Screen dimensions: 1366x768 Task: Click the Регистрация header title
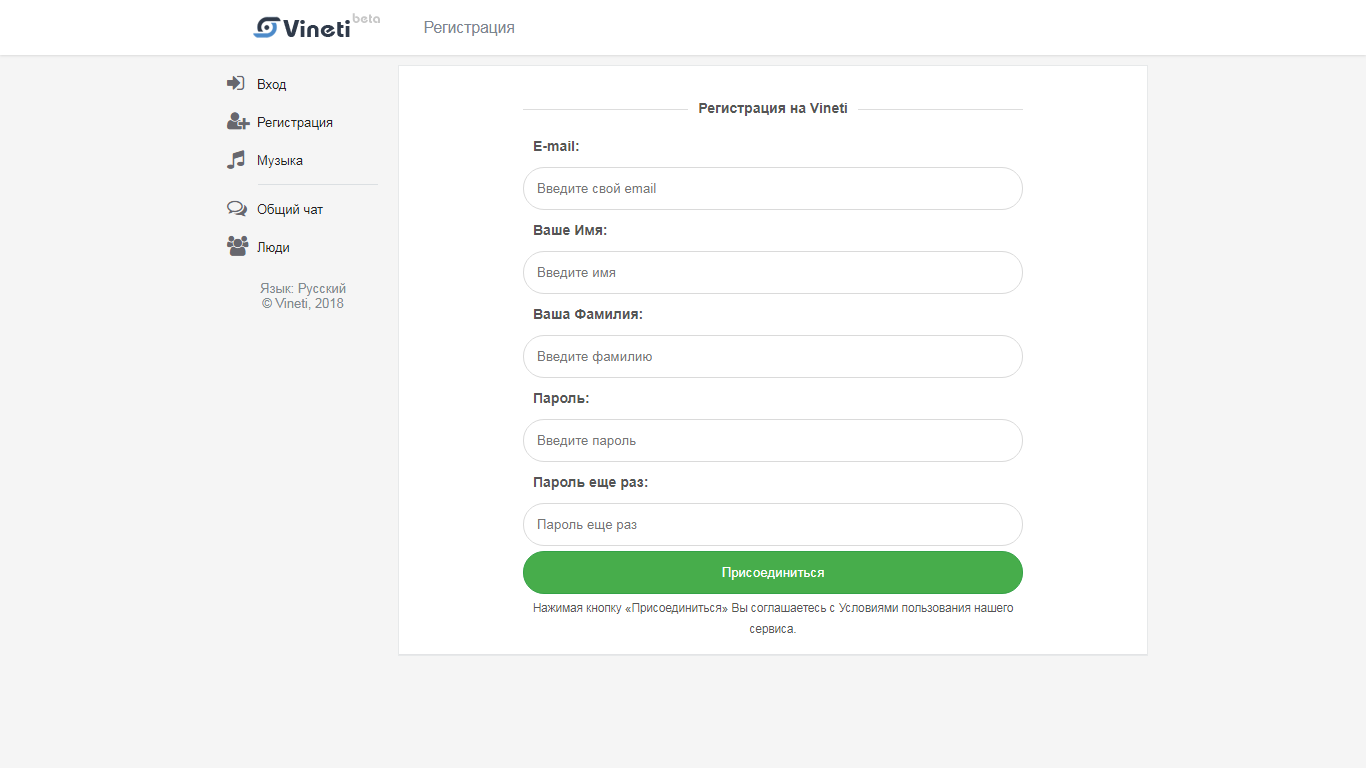469,27
